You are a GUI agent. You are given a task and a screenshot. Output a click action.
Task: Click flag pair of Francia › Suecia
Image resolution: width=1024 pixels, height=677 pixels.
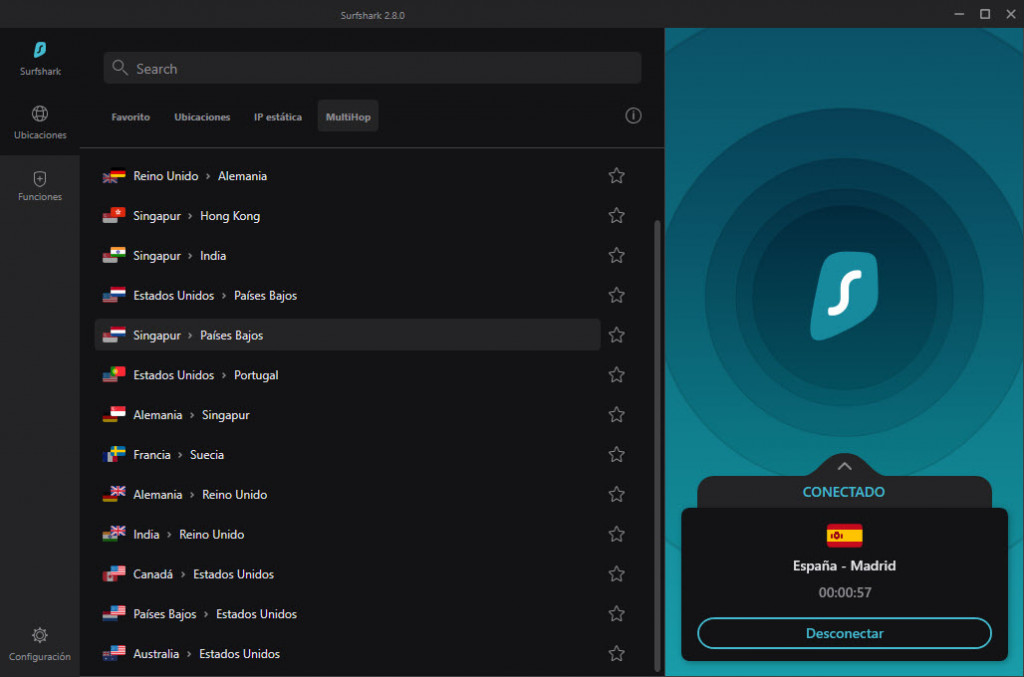point(114,454)
